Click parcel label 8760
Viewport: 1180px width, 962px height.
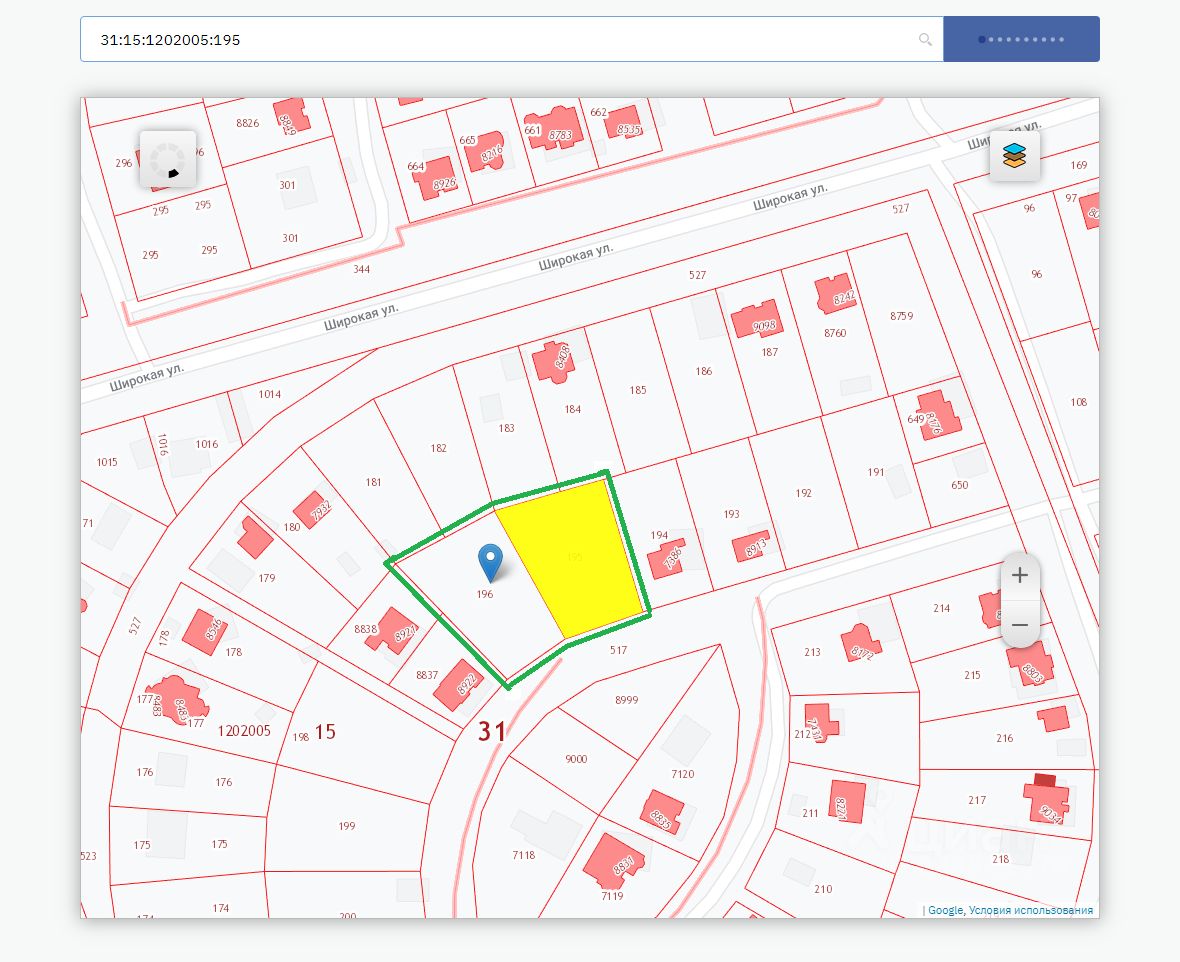835,333
